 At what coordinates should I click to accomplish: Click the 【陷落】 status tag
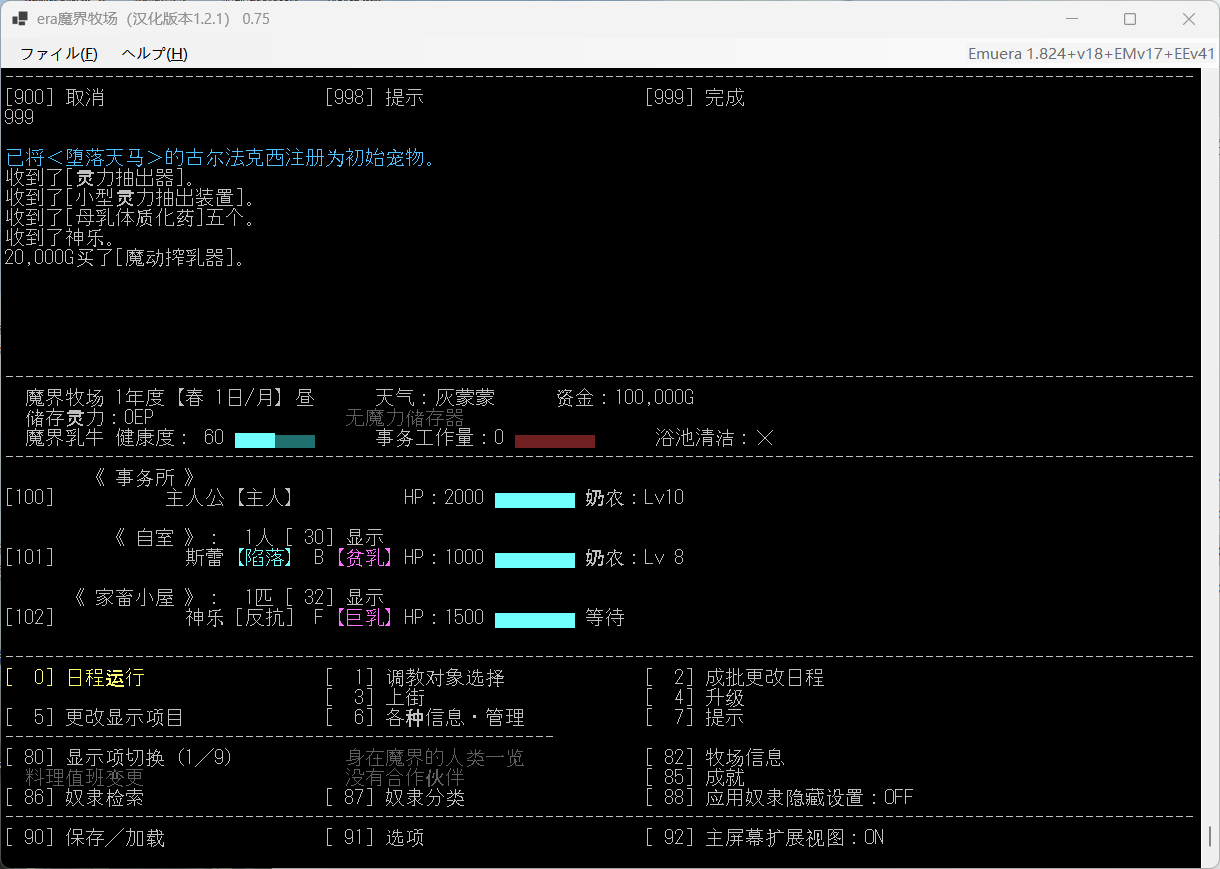264,558
